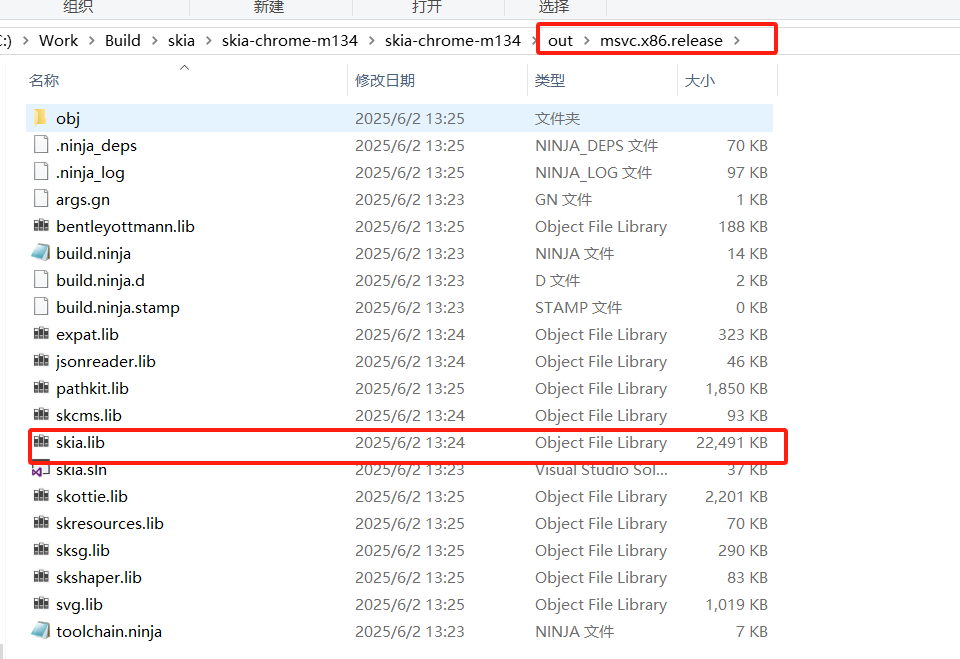Click the 类型 column header
The image size is (960, 659).
tap(550, 80)
